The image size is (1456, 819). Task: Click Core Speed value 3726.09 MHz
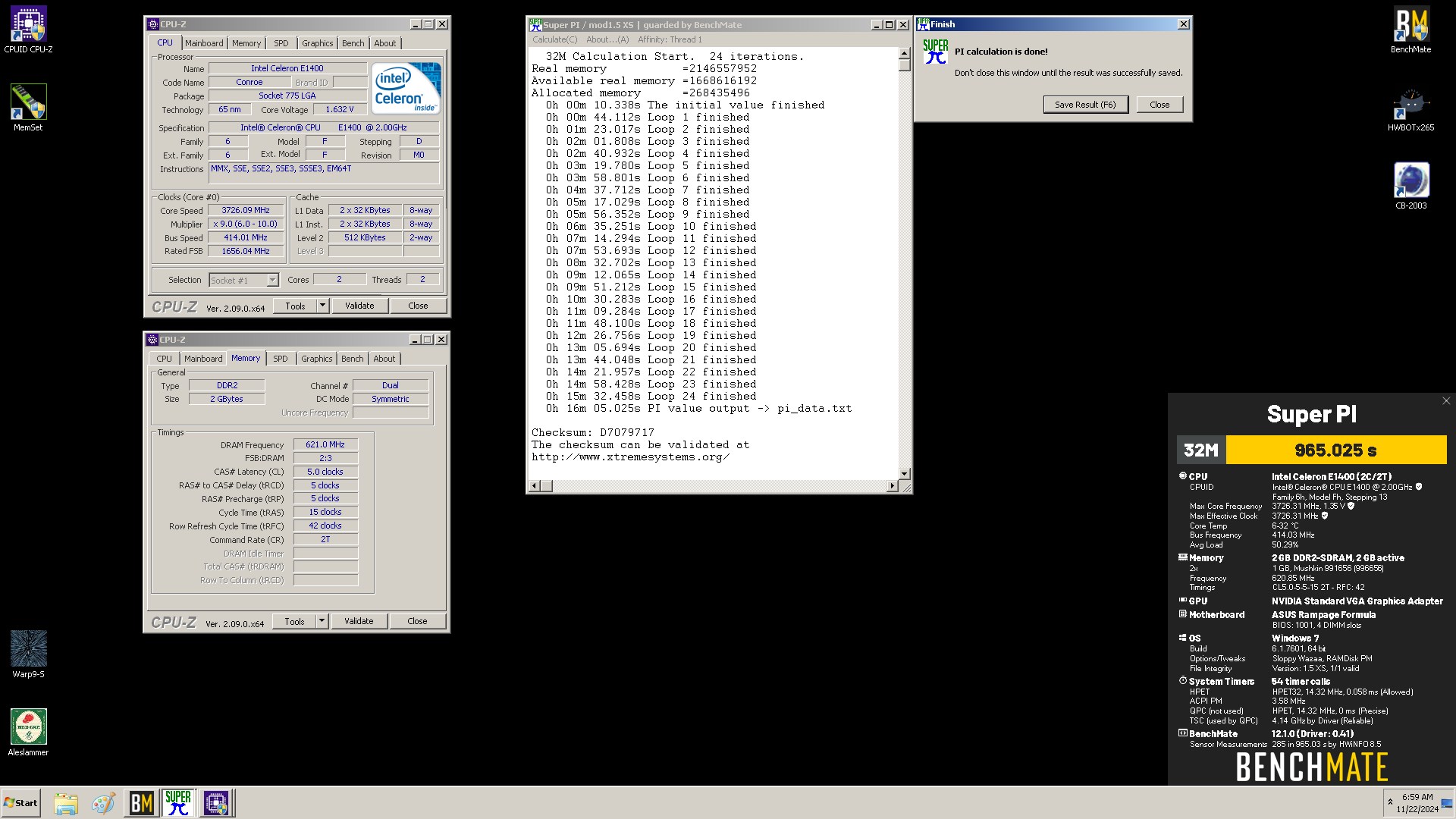[x=246, y=211]
